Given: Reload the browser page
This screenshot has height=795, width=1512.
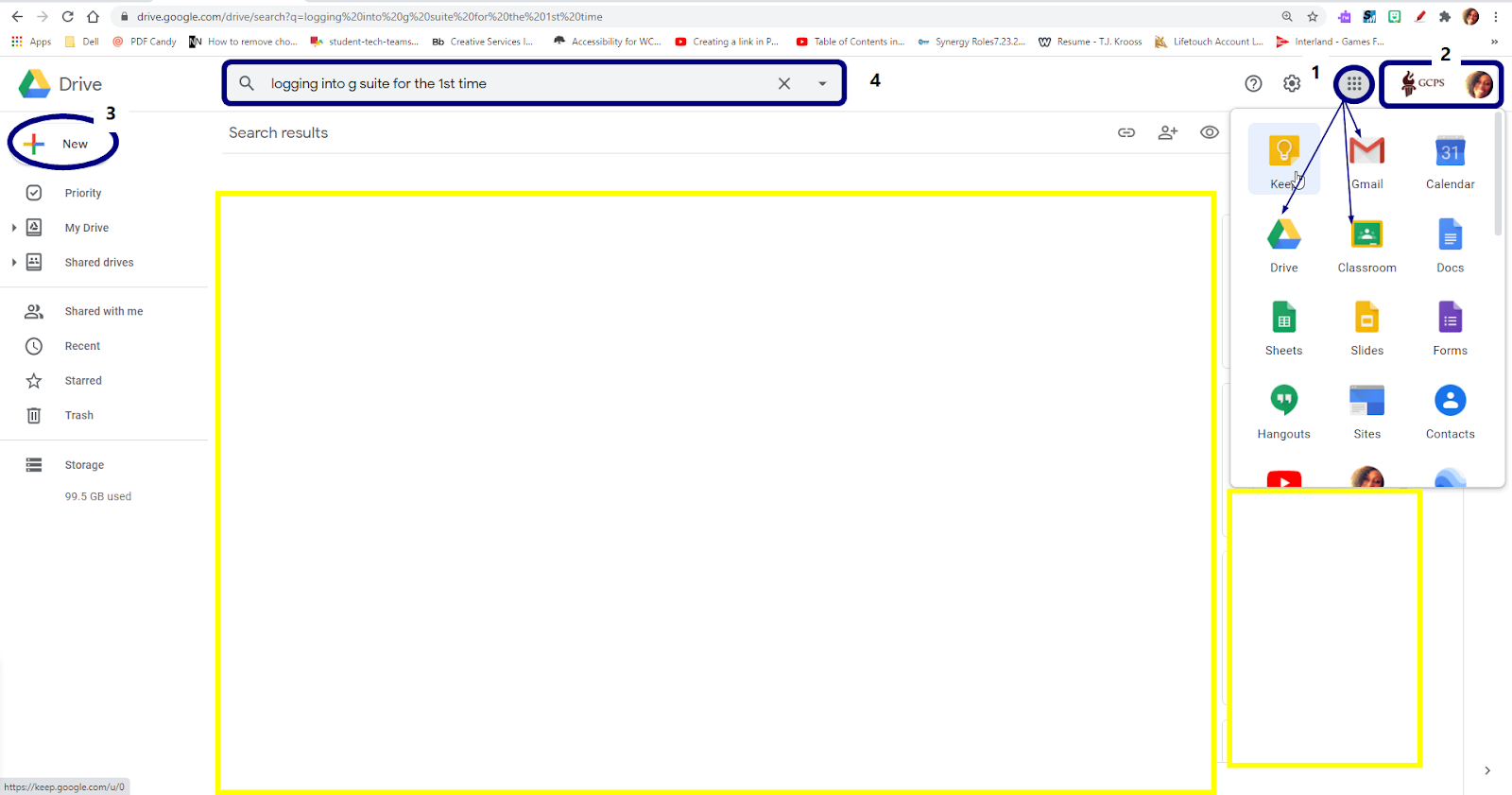Looking at the screenshot, I should pos(67,16).
